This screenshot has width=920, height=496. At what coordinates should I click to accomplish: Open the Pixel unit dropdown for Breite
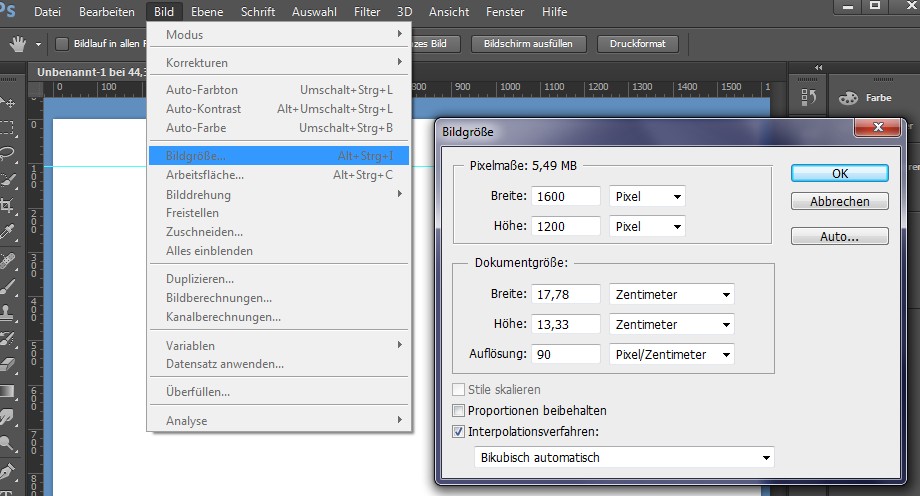647,197
